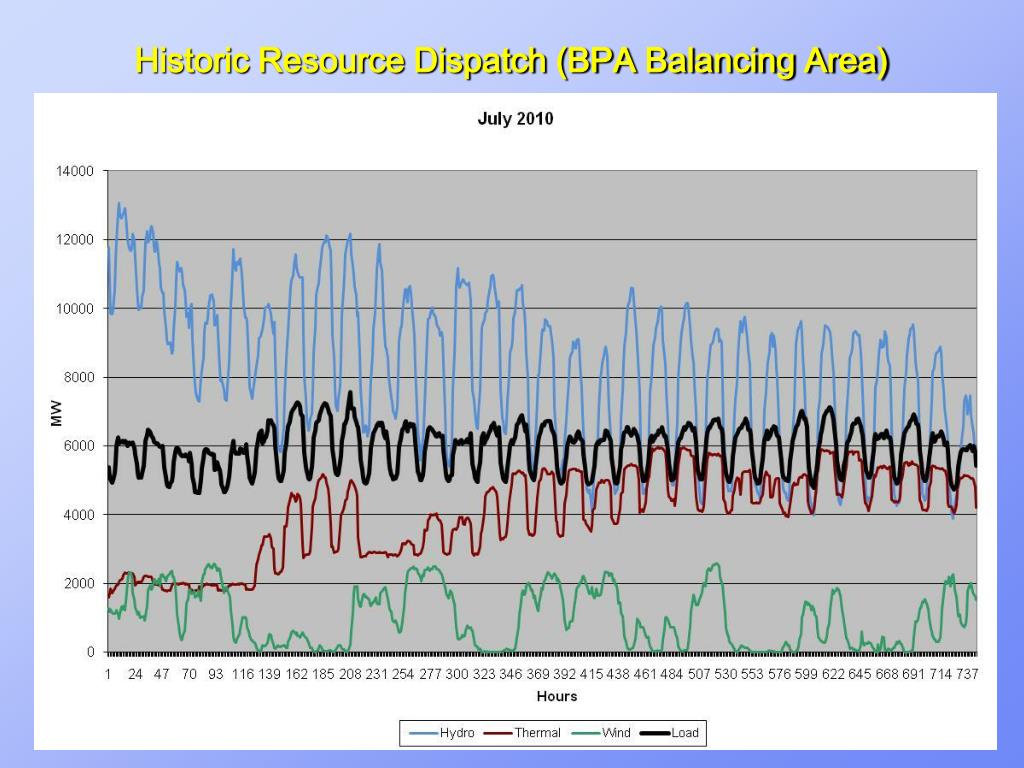Click the y-axis value 10000

[x=75, y=309]
